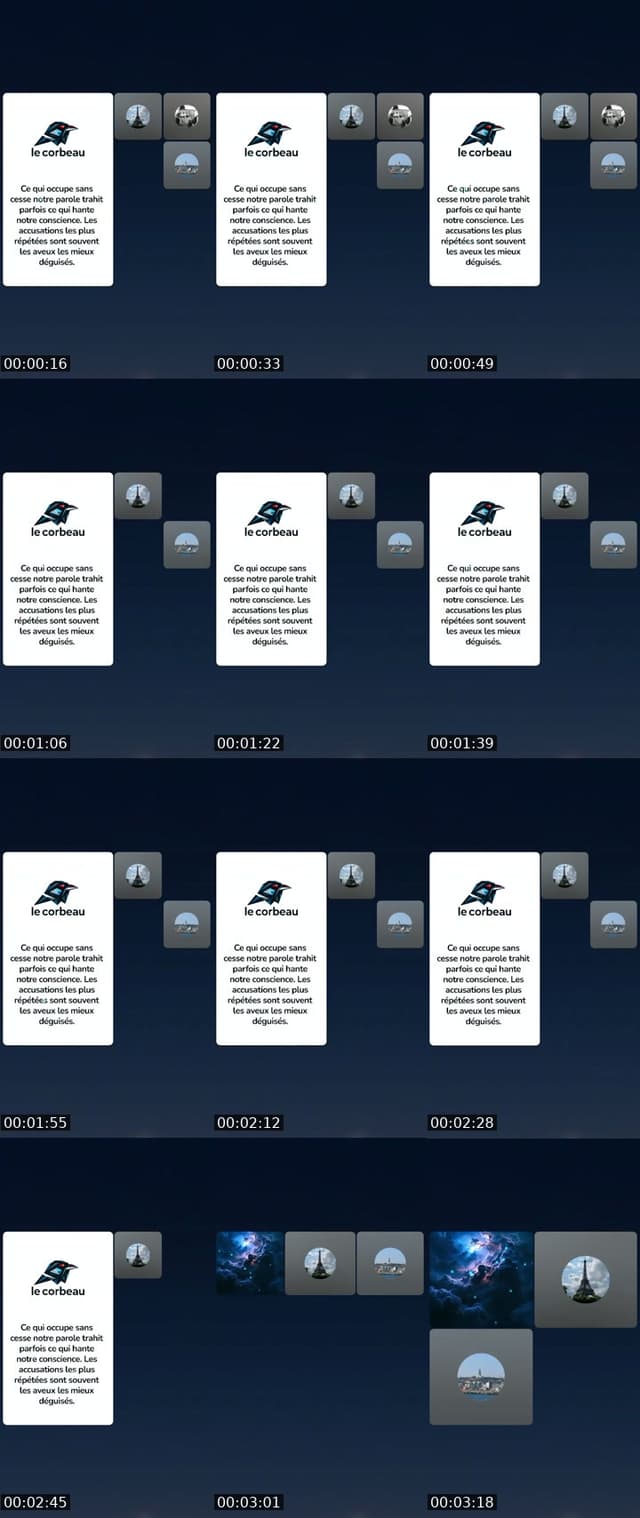Viewport: 640px width, 1518px height.
Task: Click the Eiffel Tower thumbnail in frame 00:00:49
Action: pos(565,116)
